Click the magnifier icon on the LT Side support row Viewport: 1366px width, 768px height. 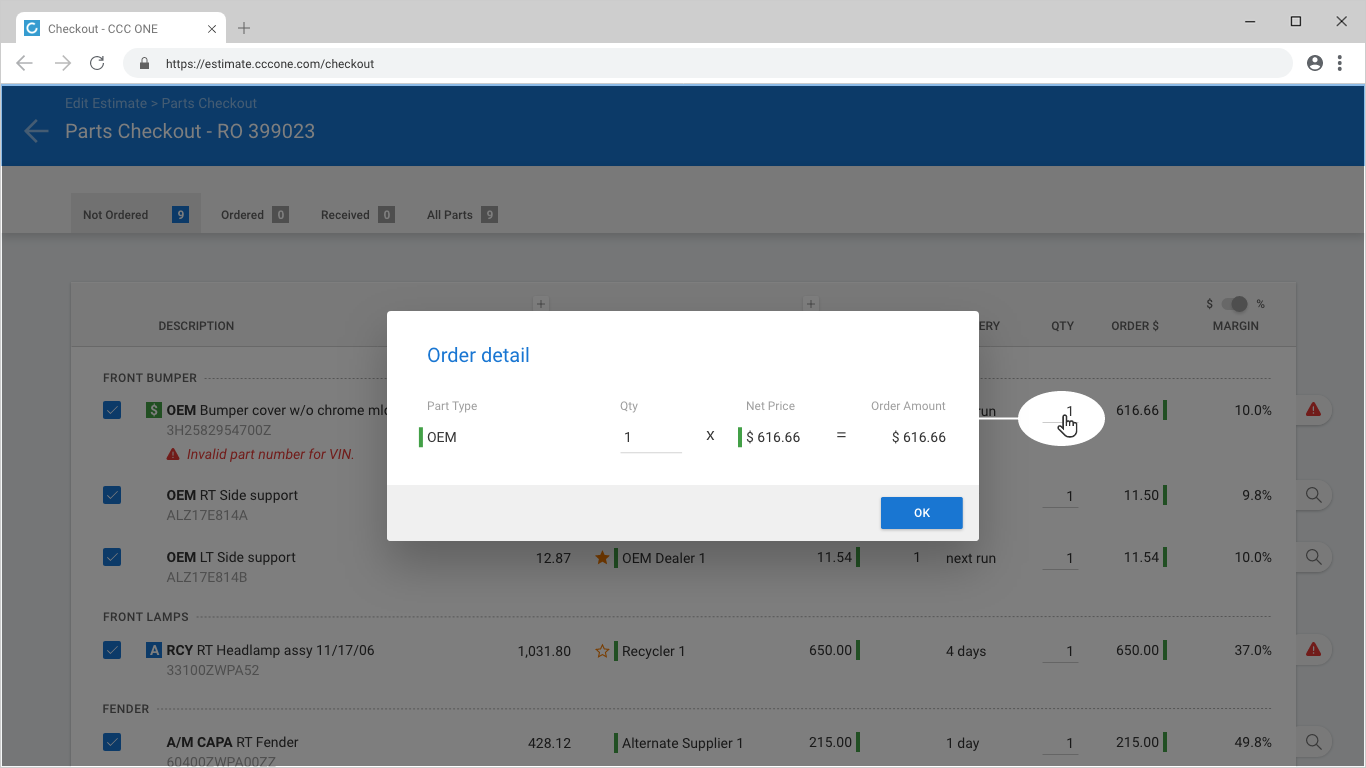(1314, 557)
